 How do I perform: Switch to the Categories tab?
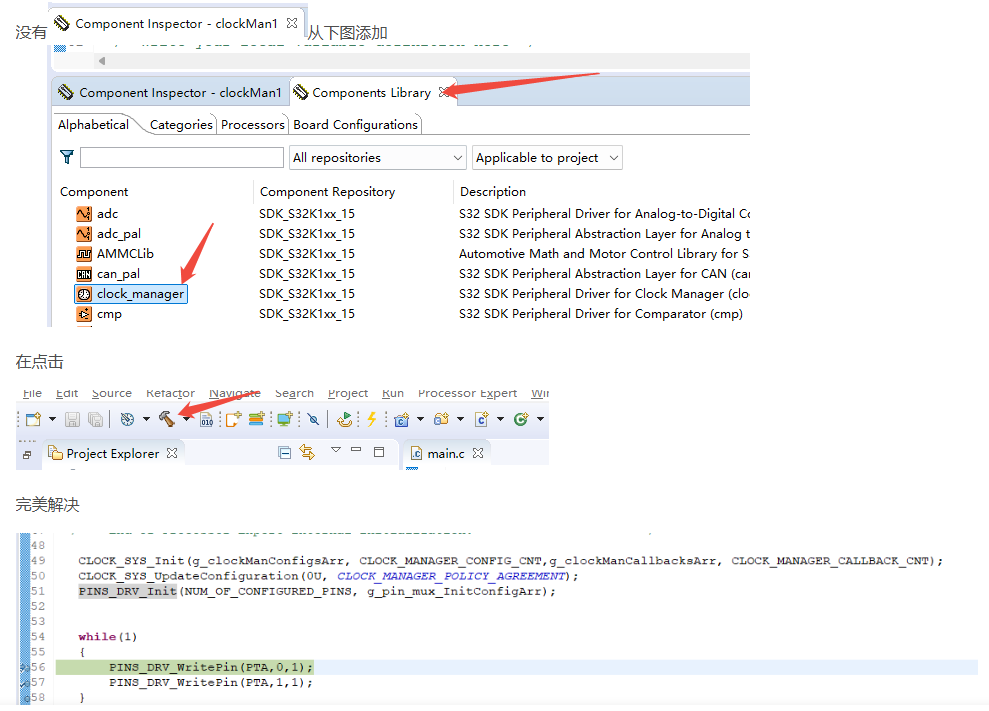pyautogui.click(x=181, y=124)
